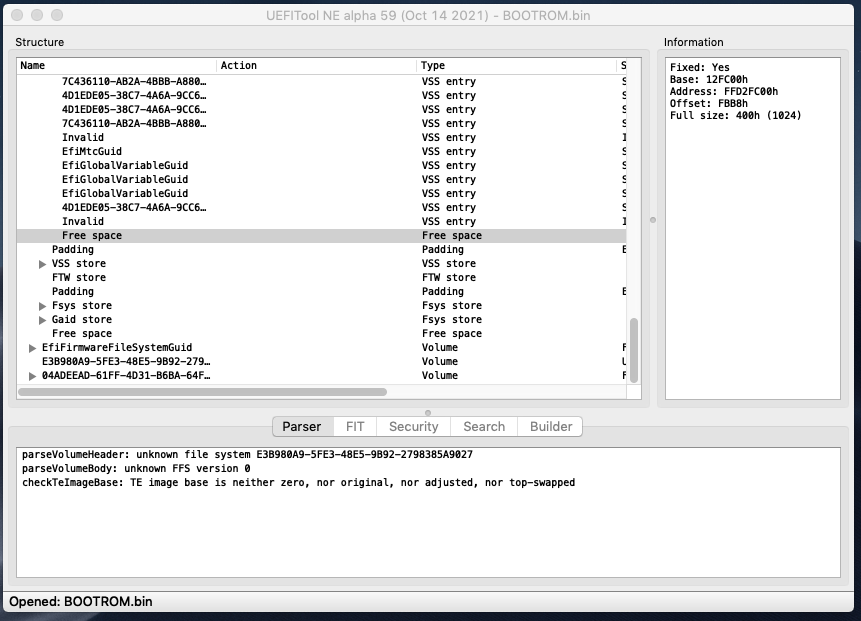Open the Builder tab
The height and width of the screenshot is (621, 861).
550,427
